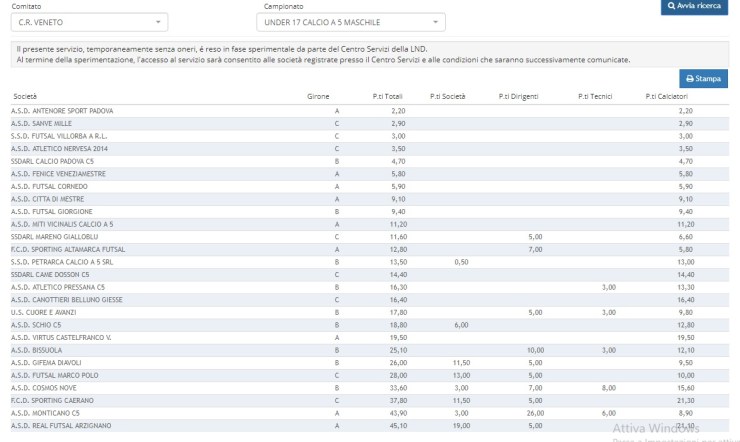
Task: Click the Girone column header
Action: tap(318, 96)
